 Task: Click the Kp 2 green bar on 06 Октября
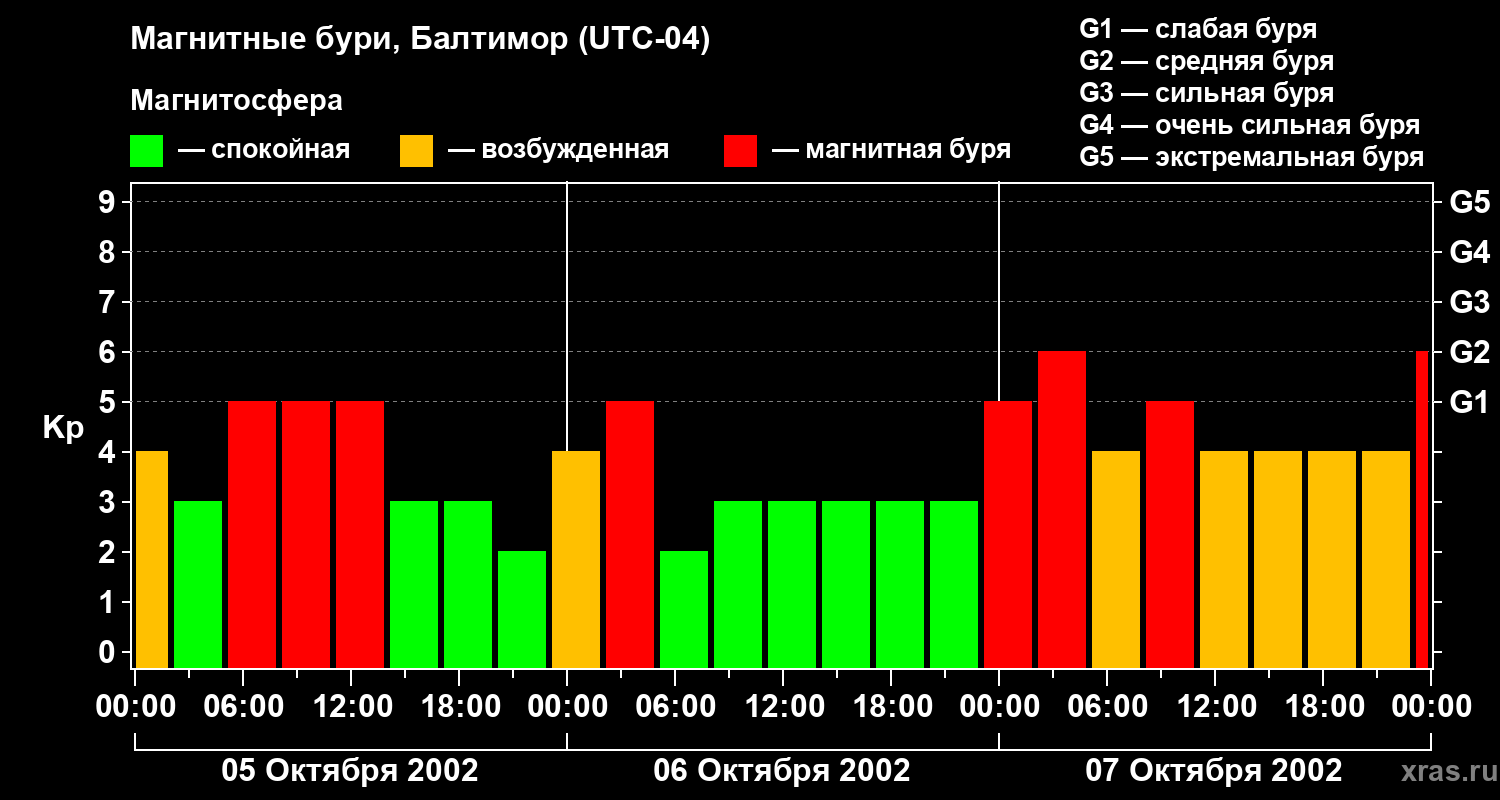coord(684,610)
